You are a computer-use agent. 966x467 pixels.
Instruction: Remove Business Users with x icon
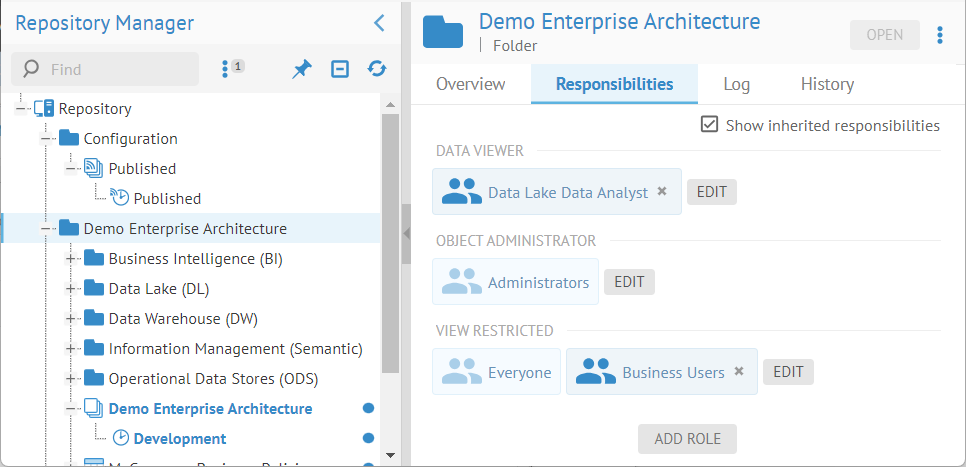[739, 371]
